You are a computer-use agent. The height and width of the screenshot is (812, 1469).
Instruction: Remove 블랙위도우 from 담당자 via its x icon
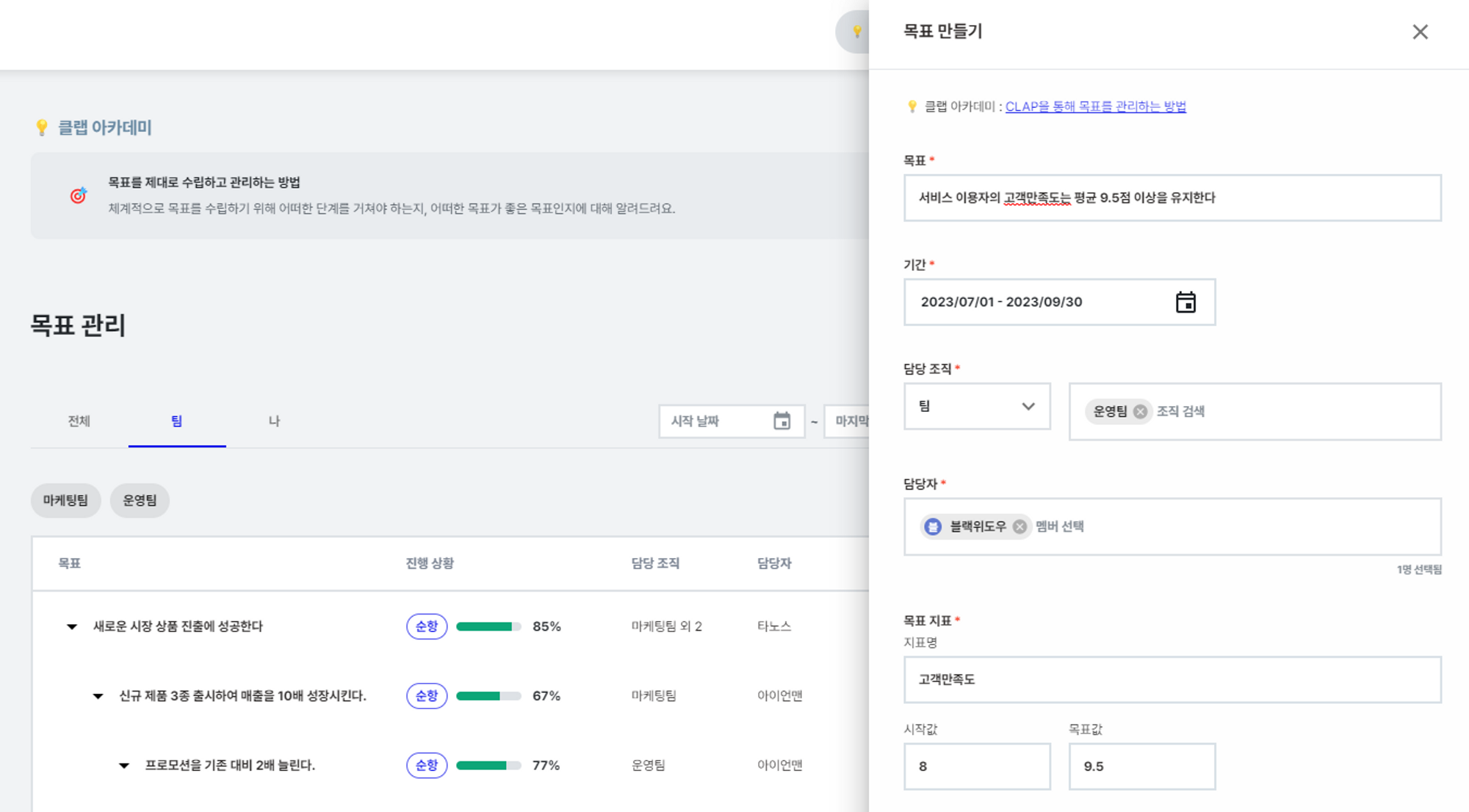pos(1019,526)
